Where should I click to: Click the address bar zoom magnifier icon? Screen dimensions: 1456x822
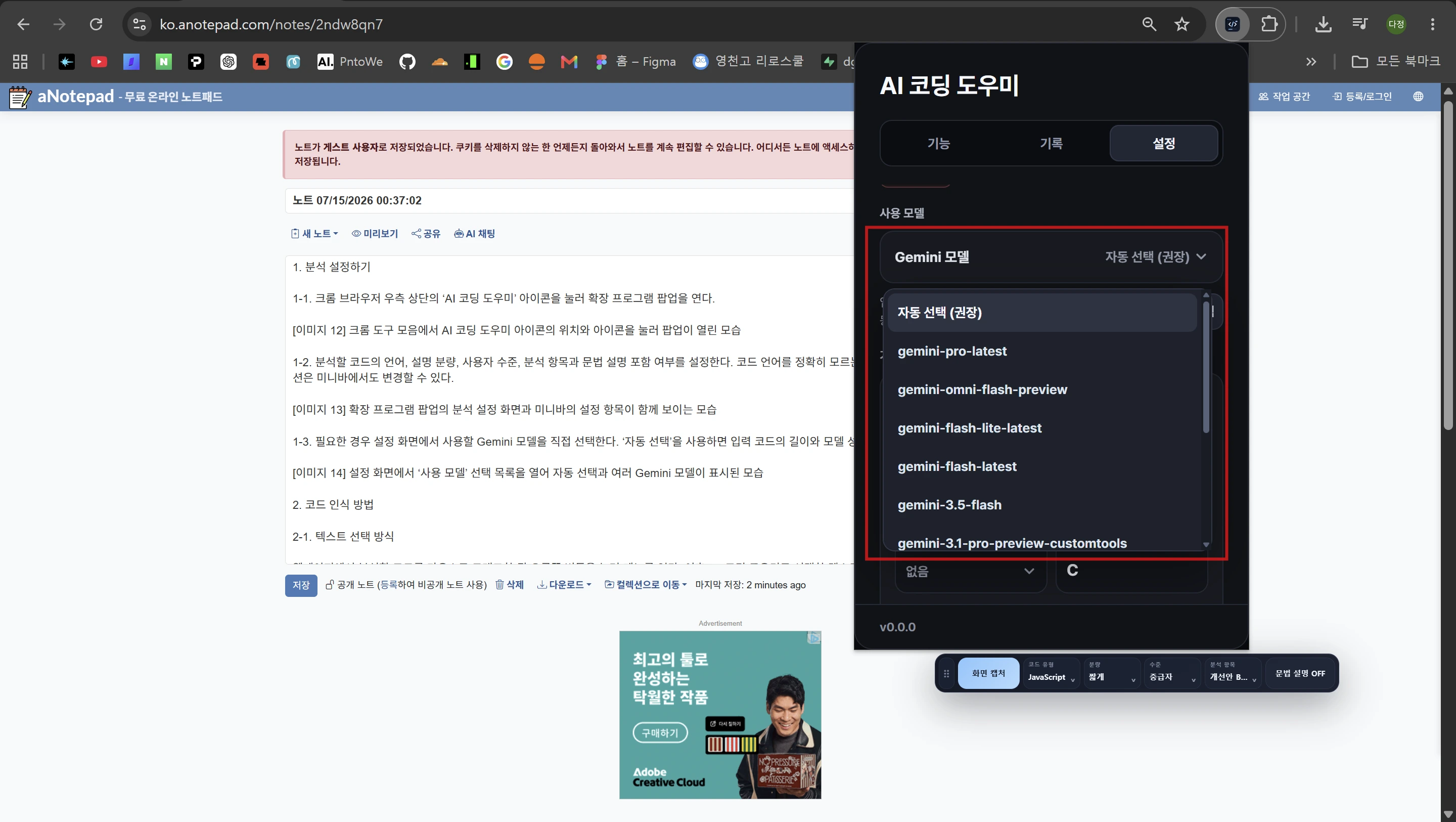(1149, 24)
